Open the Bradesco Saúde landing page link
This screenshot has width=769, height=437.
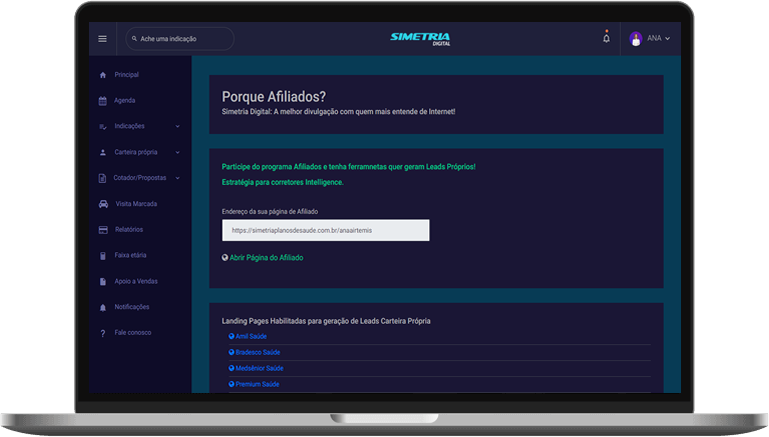(257, 352)
